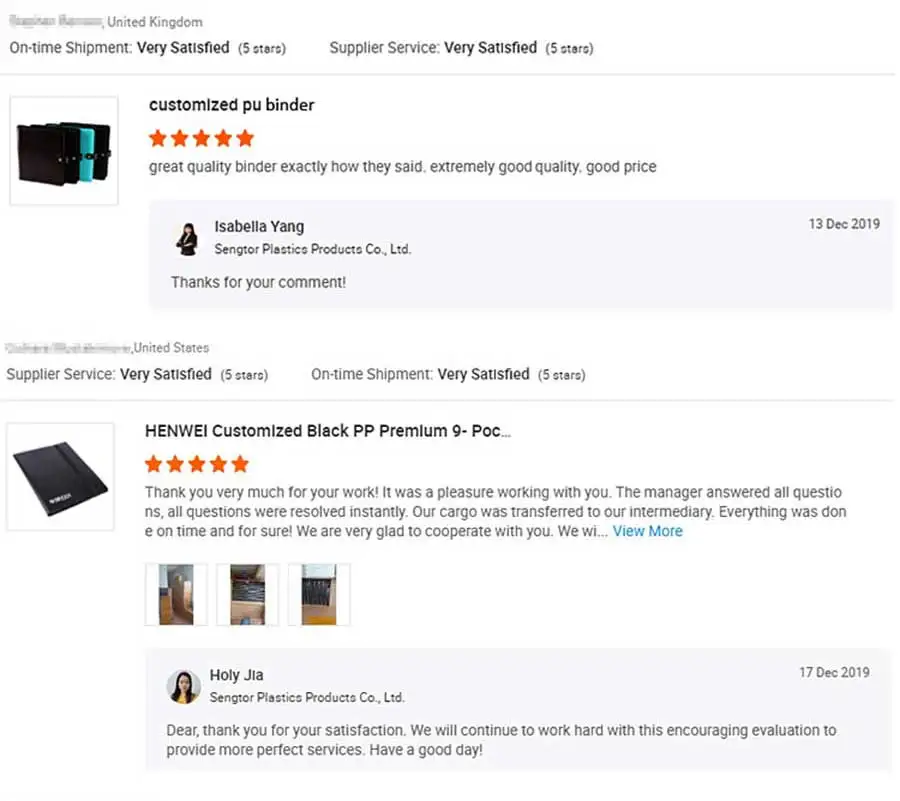Viewport: 900px width, 801px height.
Task: Click Holy Jia's profile avatar
Action: [x=183, y=685]
